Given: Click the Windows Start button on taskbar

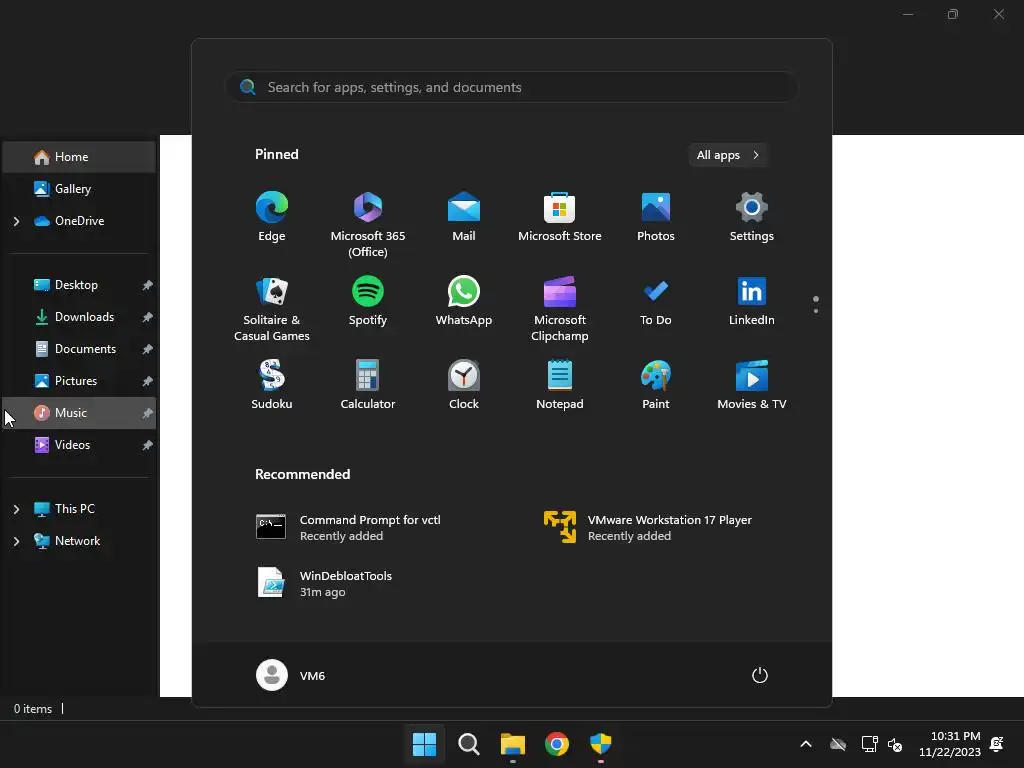Looking at the screenshot, I should click(424, 744).
